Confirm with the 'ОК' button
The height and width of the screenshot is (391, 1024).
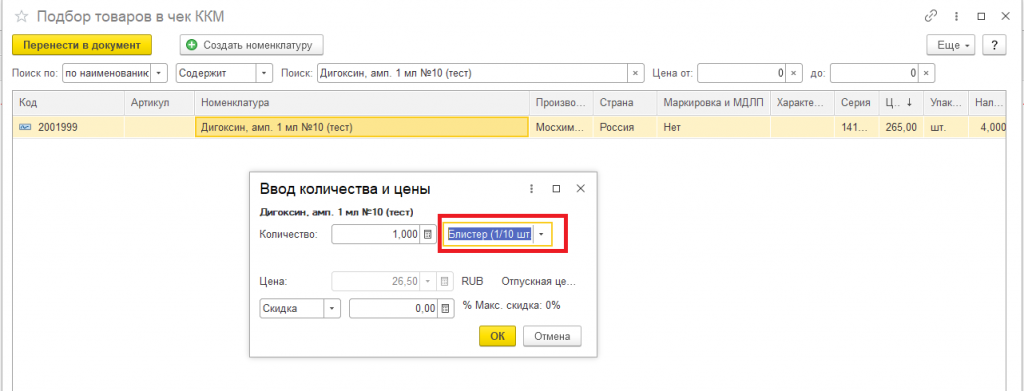[498, 336]
